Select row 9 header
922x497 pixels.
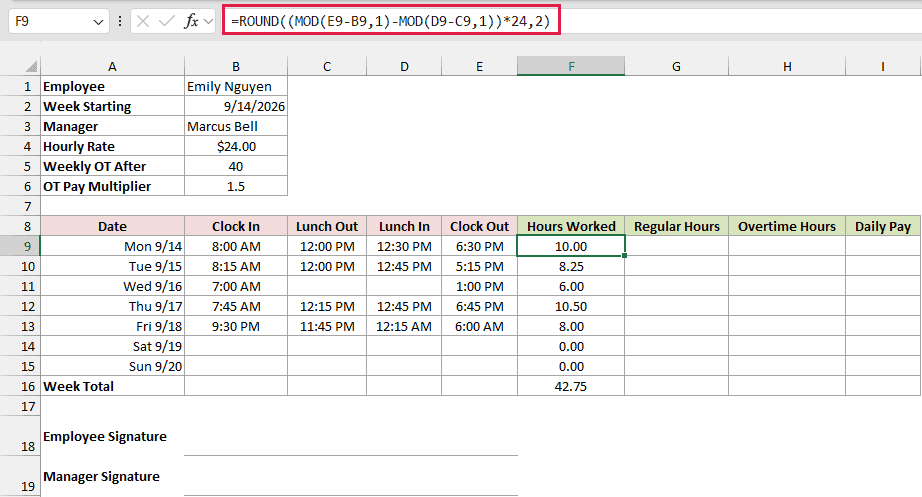pos(20,246)
